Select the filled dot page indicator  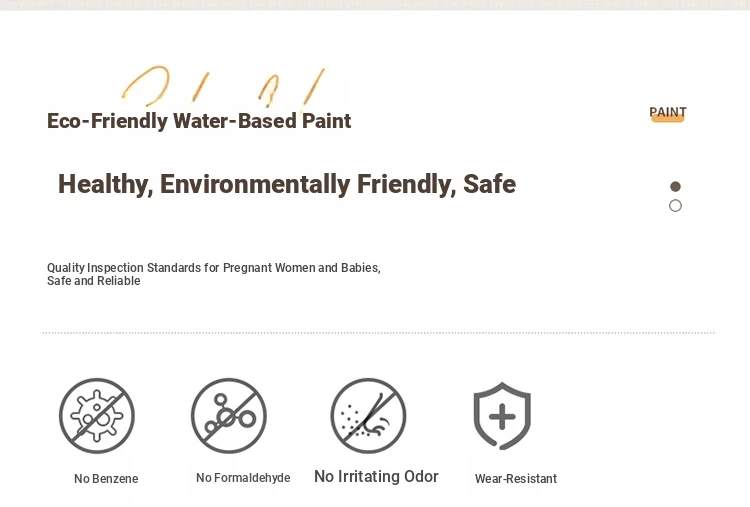(675, 186)
